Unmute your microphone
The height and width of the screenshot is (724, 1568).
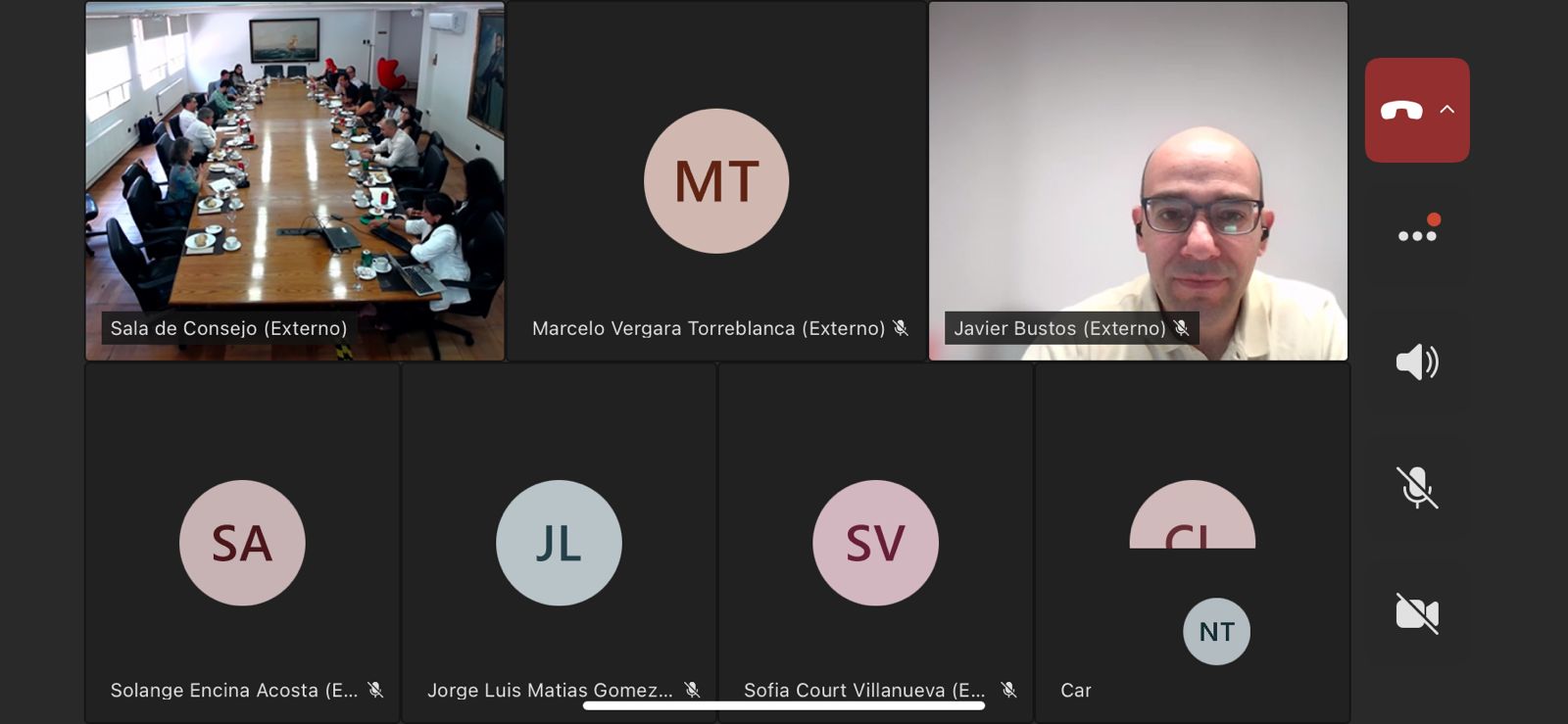1417,488
